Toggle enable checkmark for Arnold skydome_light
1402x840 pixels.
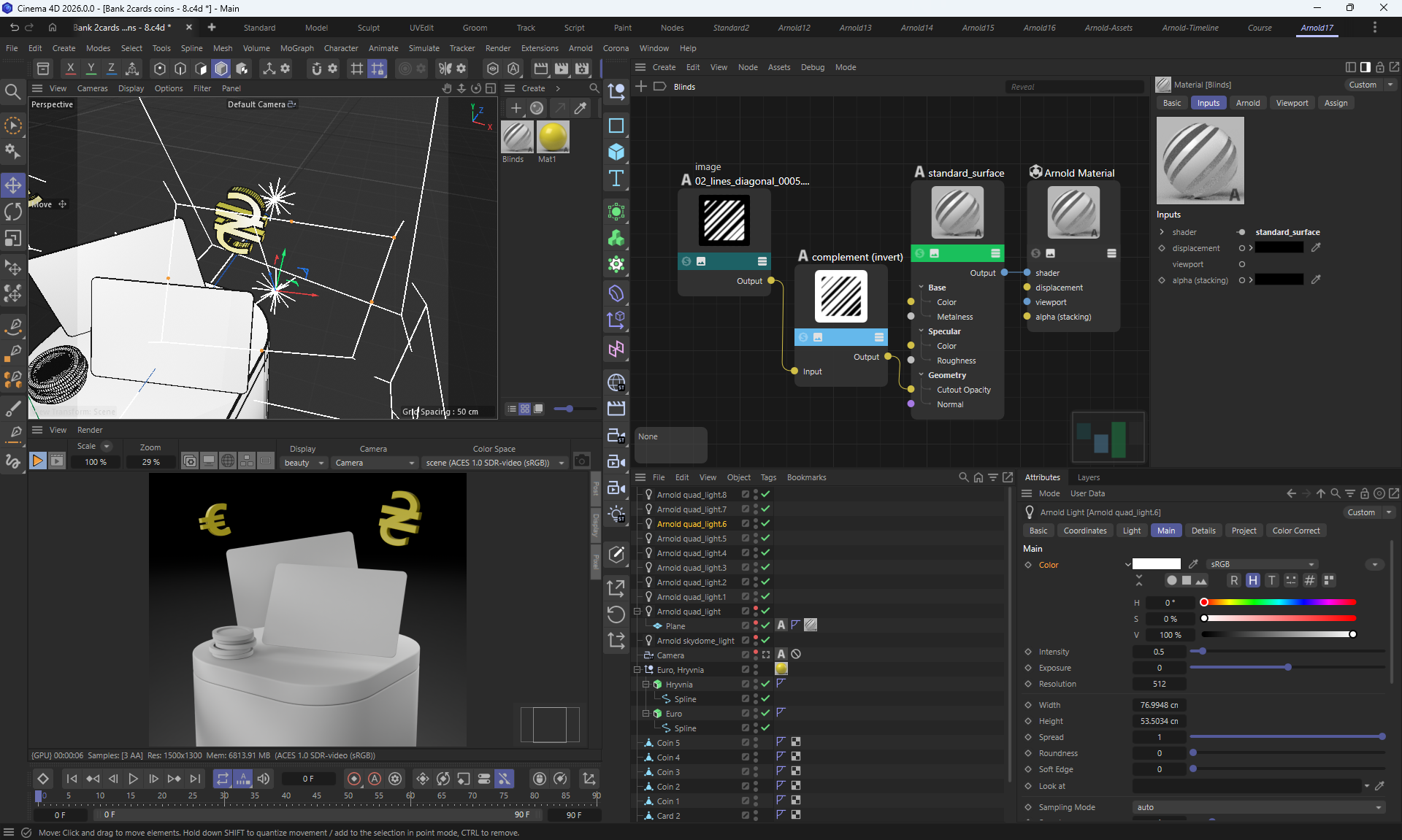coord(766,641)
